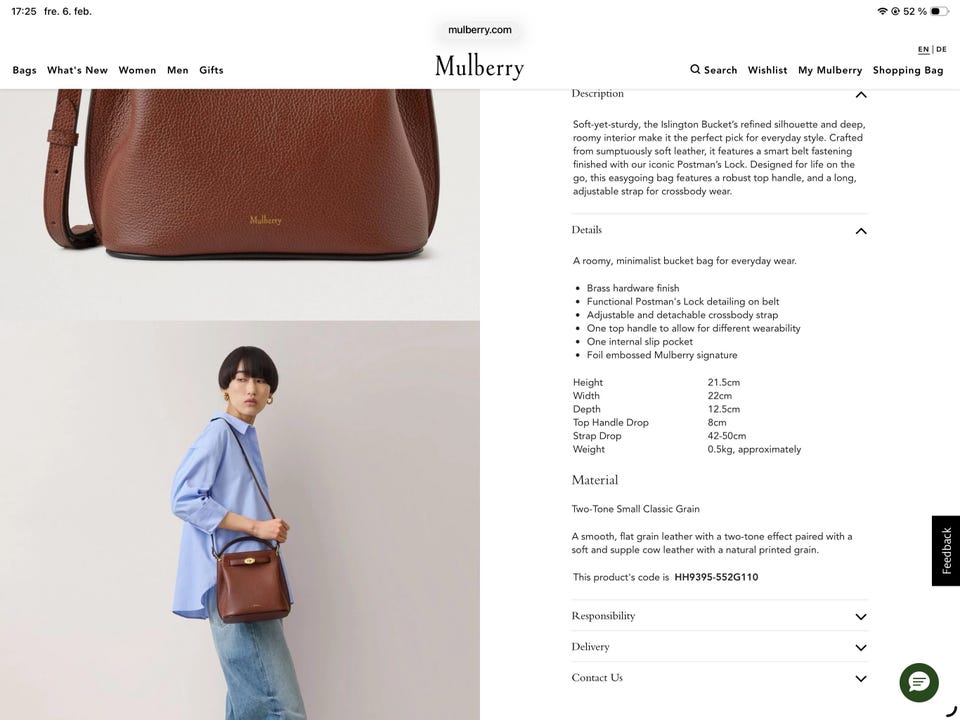Collapse the Details section chevron
Image resolution: width=960 pixels, height=720 pixels.
pyautogui.click(x=861, y=231)
